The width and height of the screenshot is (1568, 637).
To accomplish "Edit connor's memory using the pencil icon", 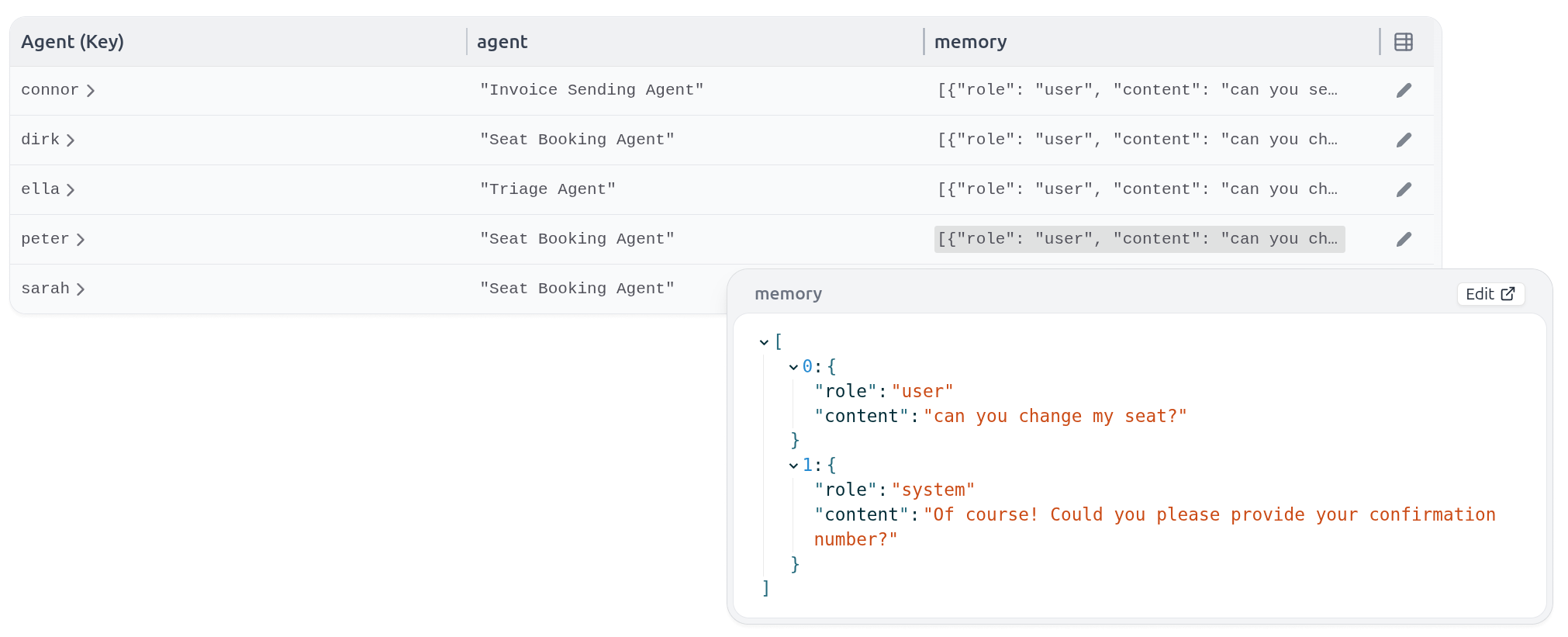I will pyautogui.click(x=1404, y=90).
